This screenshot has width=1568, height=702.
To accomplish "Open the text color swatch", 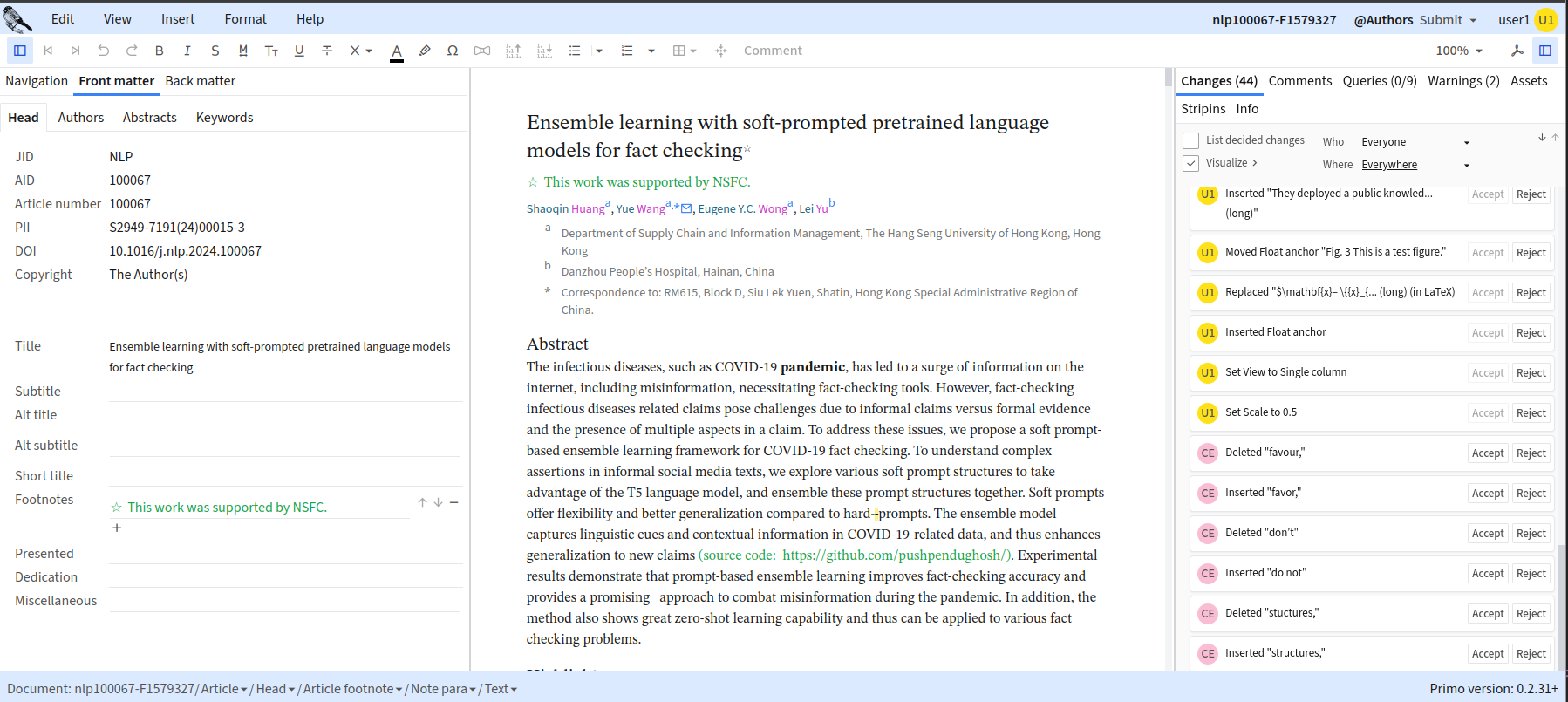I will coord(397,51).
